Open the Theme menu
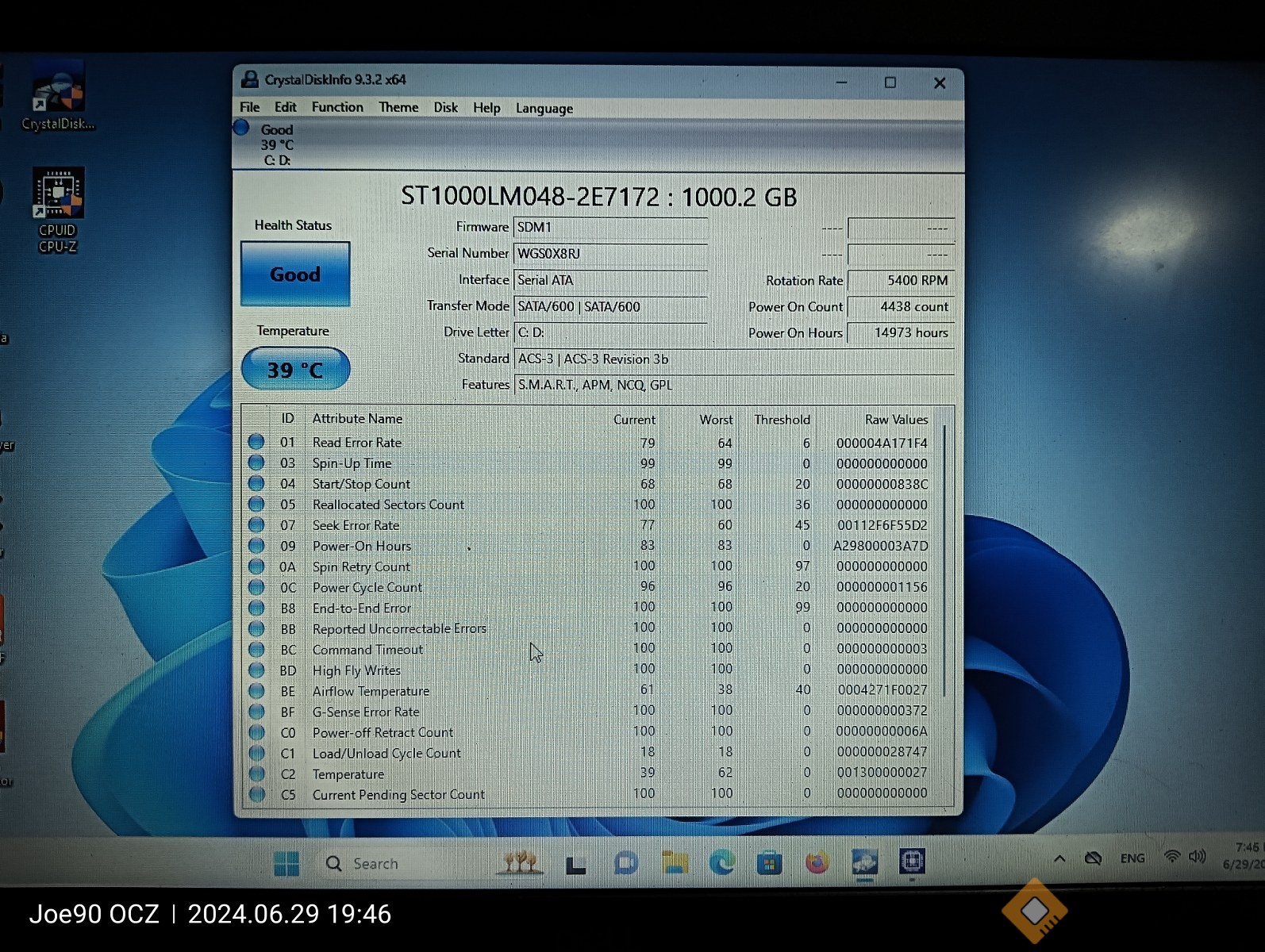This screenshot has height=952, width=1265. tap(398, 107)
